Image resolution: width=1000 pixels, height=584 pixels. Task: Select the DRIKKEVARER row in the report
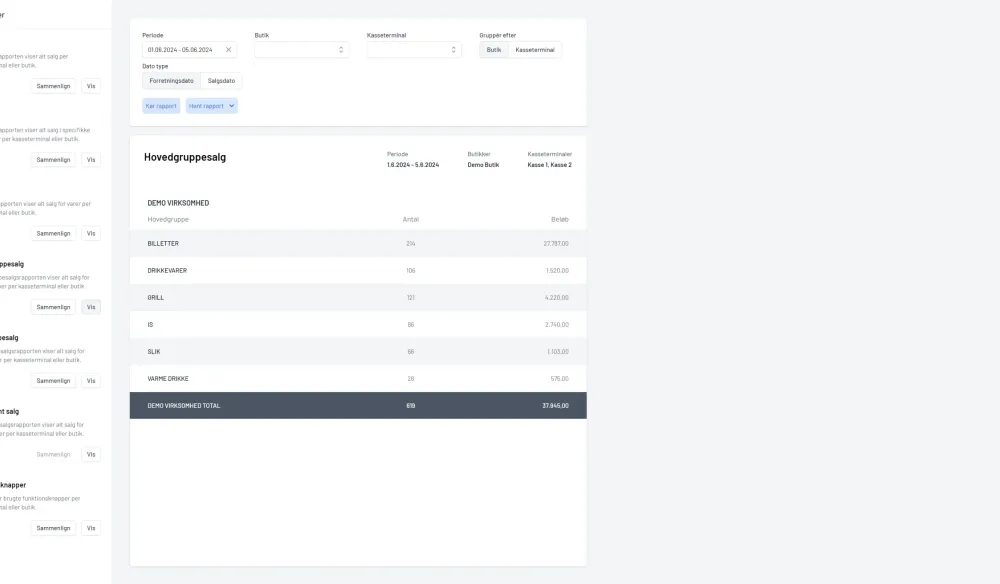[358, 270]
